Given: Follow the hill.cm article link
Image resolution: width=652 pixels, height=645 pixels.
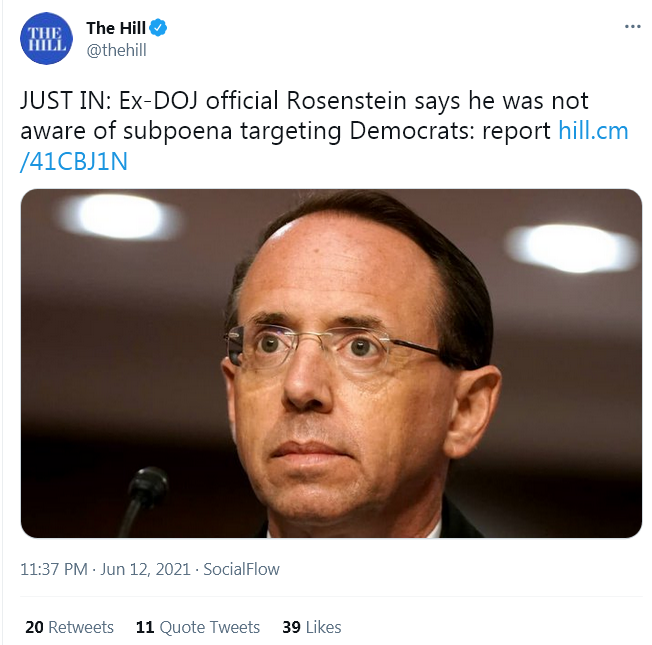Looking at the screenshot, I should (593, 131).
